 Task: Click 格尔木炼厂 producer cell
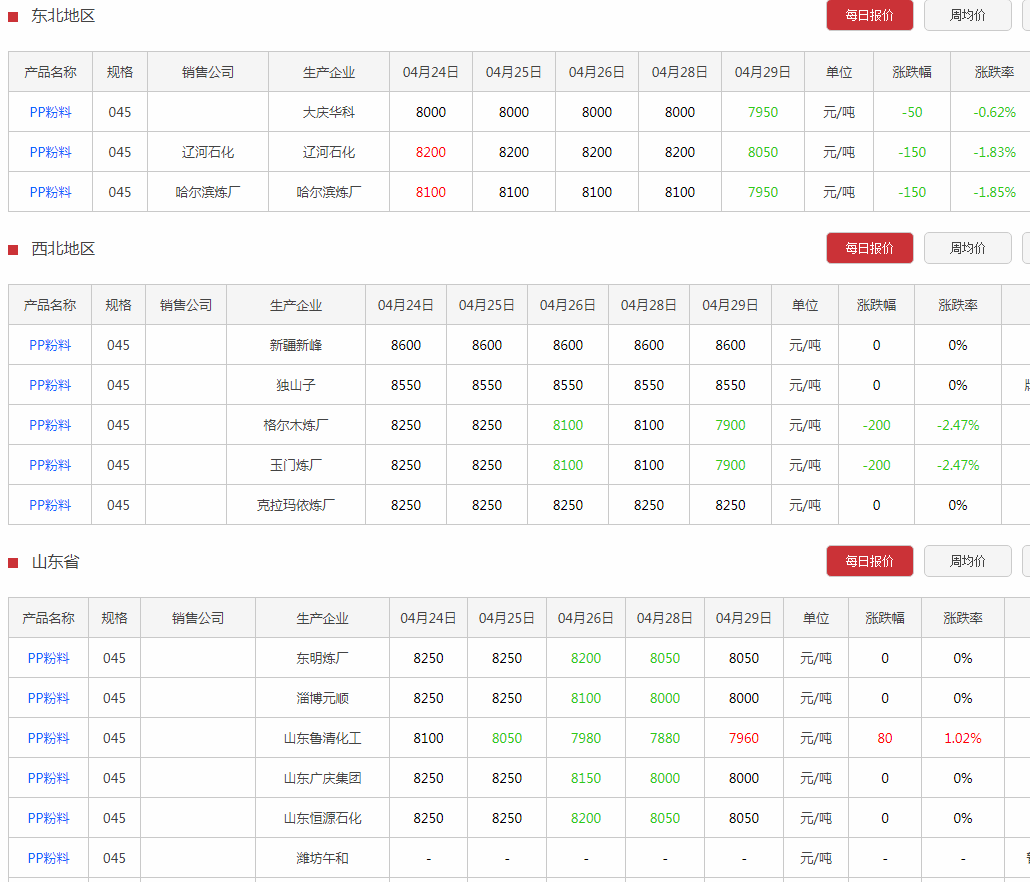tap(296, 426)
